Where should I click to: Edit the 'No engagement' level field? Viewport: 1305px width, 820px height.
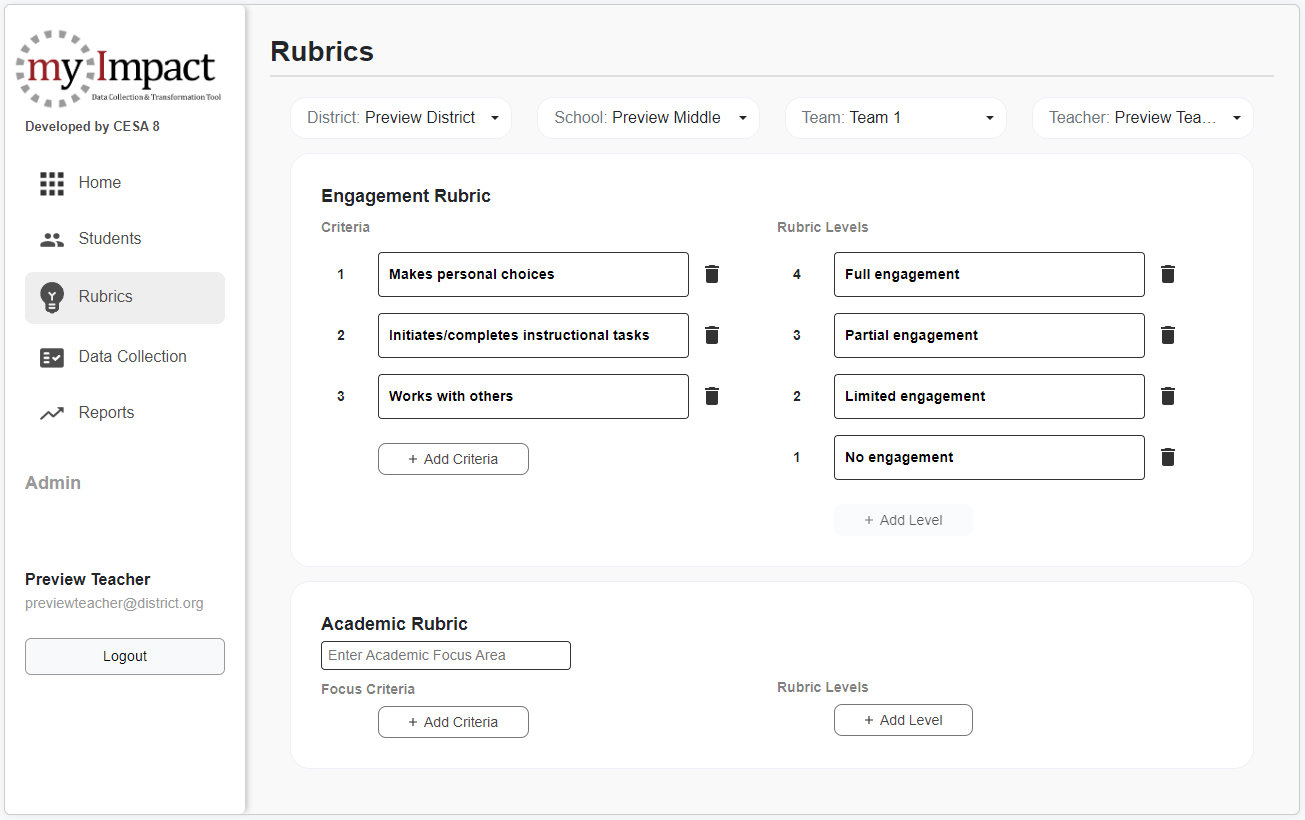989,457
